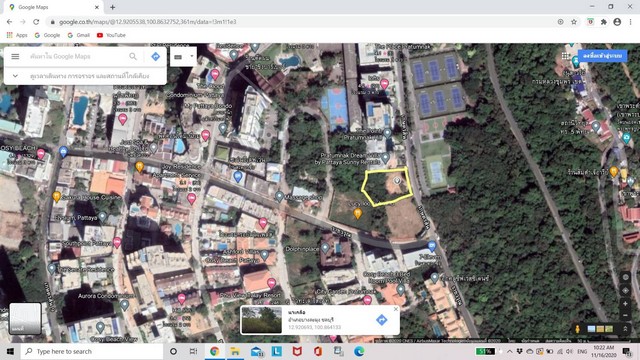Viewport: 640px width, 360px height.
Task: Open the keyboard input tools dropdown arrow
Action: pos(191,56)
